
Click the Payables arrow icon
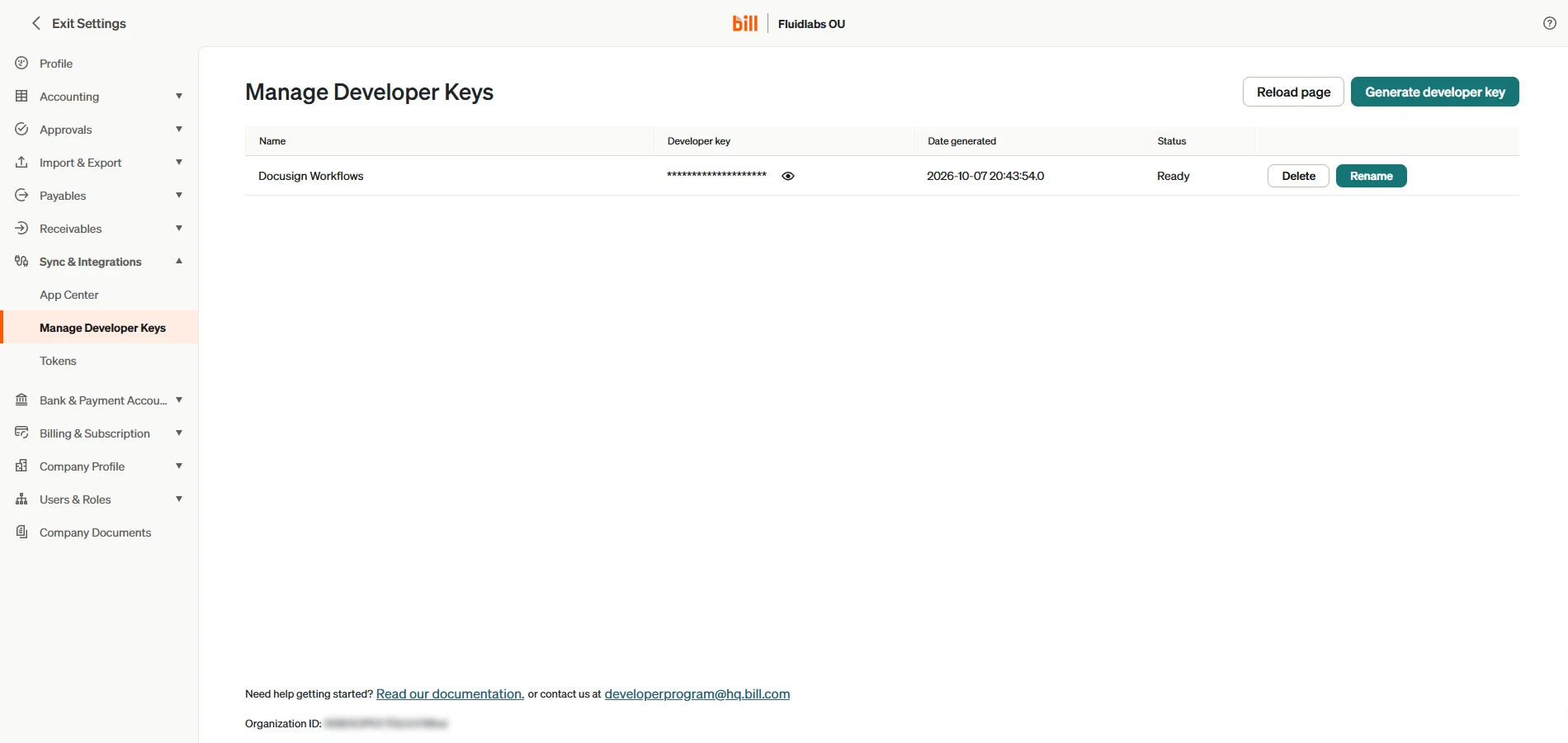pyautogui.click(x=21, y=195)
